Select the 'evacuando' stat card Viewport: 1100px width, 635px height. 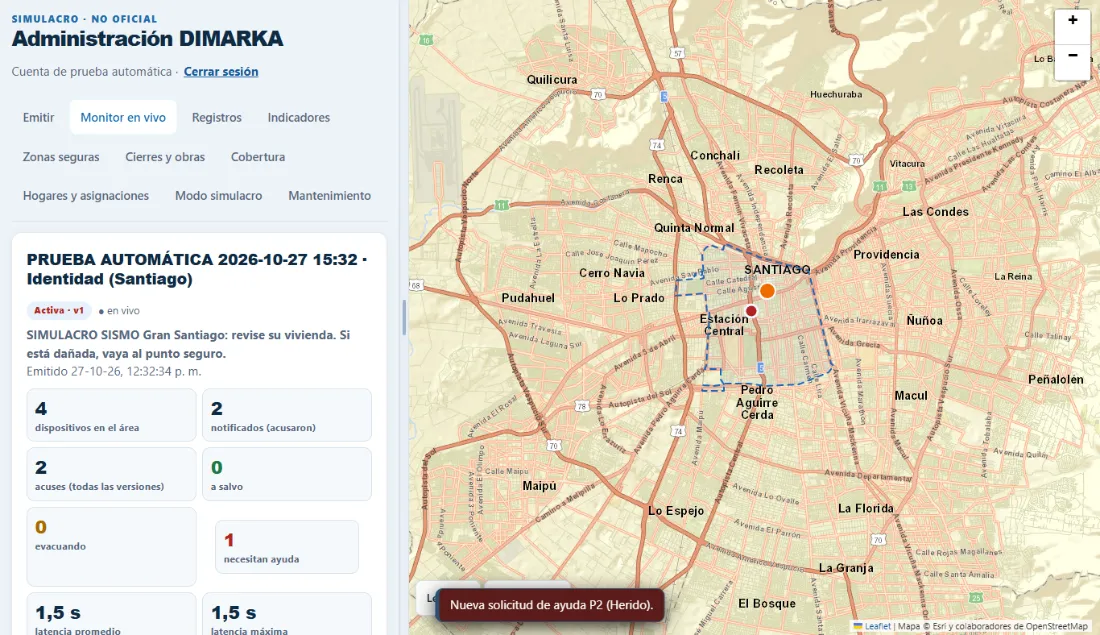point(112,547)
